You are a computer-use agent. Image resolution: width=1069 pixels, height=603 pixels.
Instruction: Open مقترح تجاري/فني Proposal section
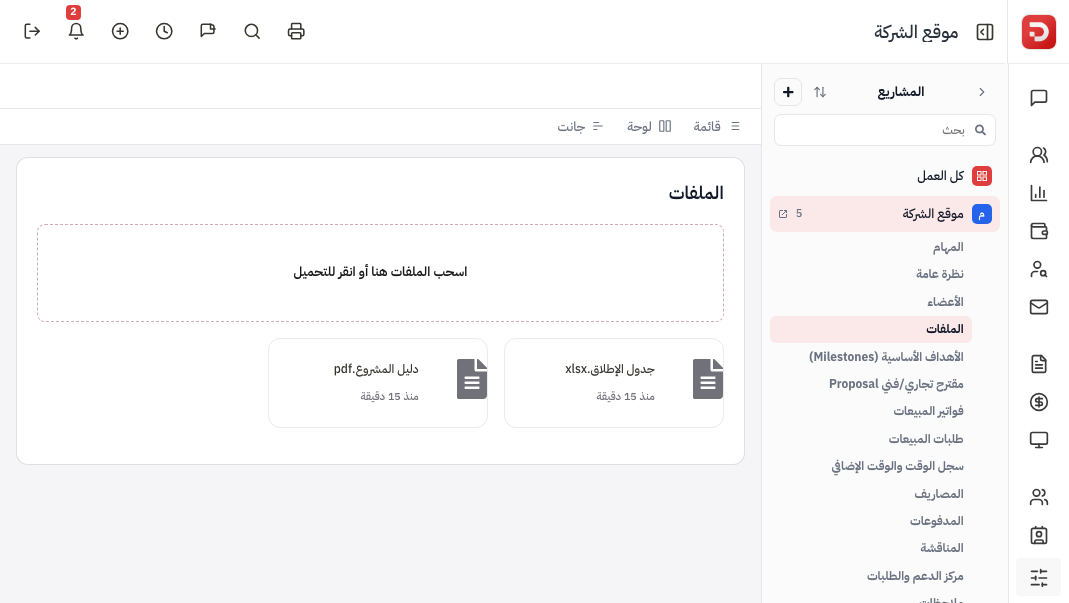pos(896,384)
